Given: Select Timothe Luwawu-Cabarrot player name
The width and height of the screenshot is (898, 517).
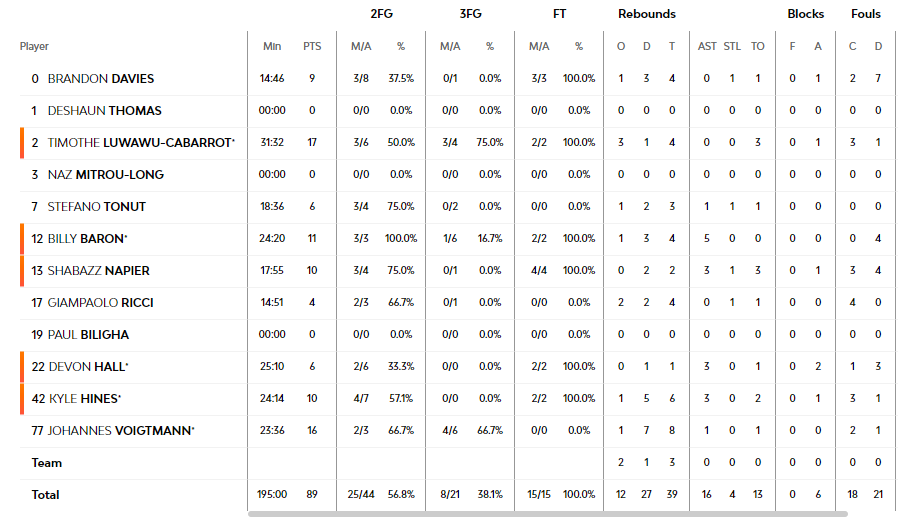Looking at the screenshot, I should (x=141, y=143).
